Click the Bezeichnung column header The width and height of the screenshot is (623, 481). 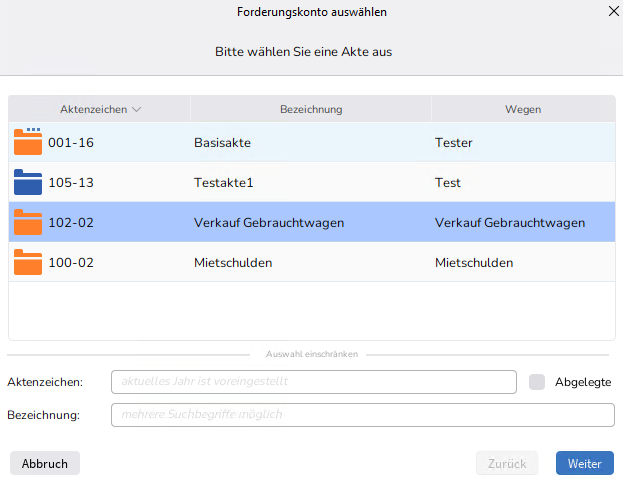click(311, 109)
